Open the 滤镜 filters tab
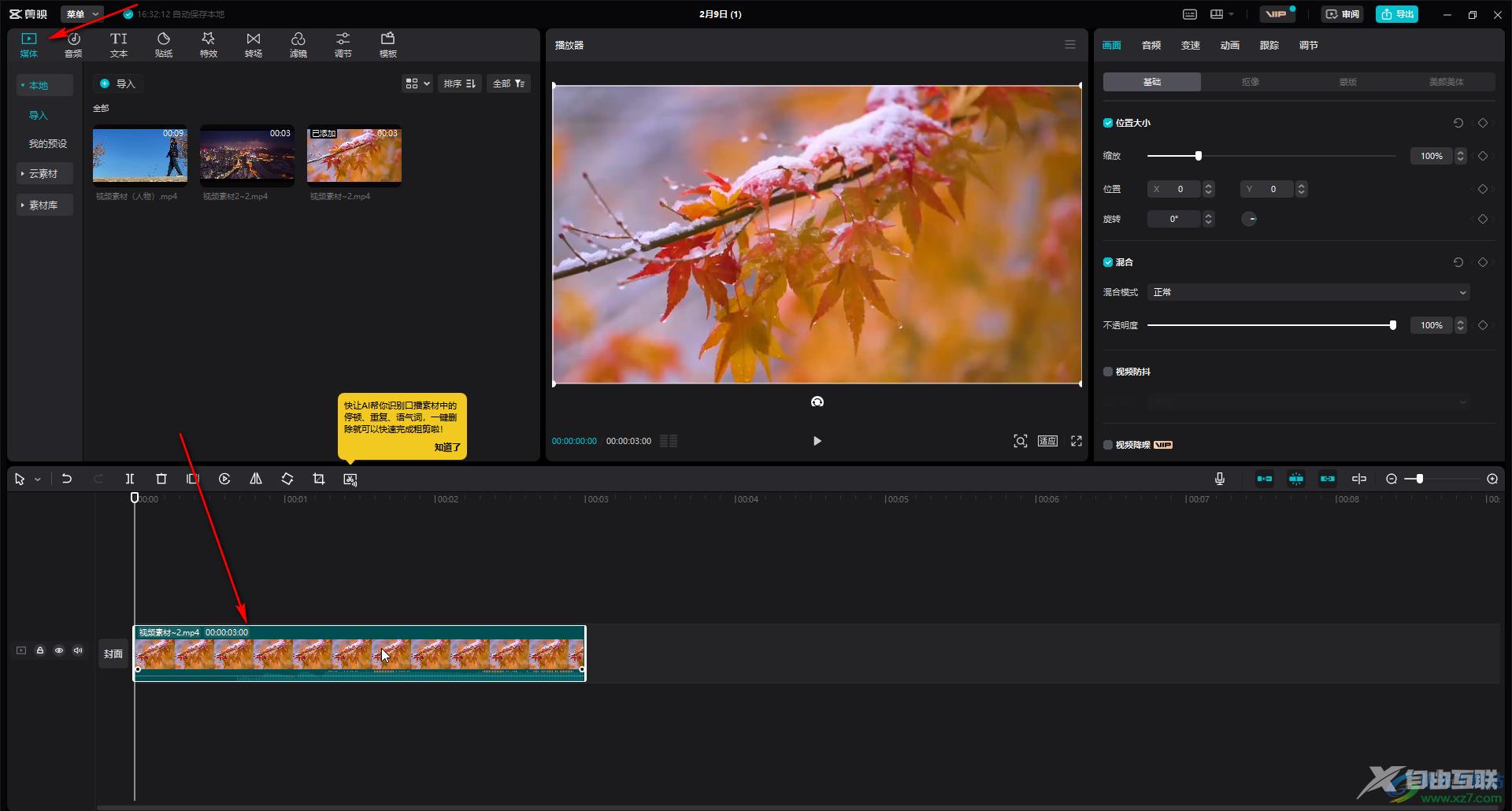The image size is (1512, 811). click(x=298, y=45)
